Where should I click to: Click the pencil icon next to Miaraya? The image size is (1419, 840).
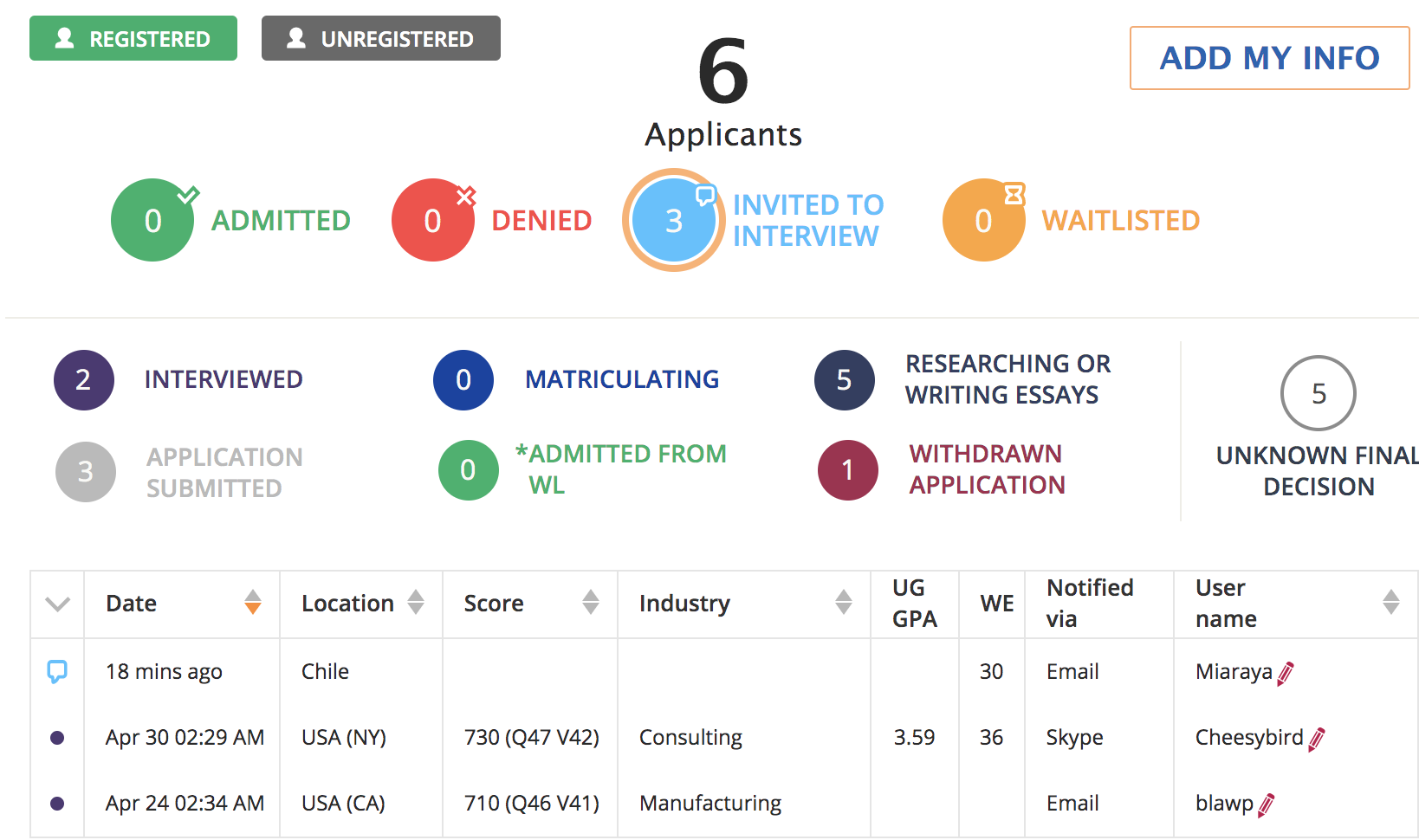pyautogui.click(x=1286, y=673)
